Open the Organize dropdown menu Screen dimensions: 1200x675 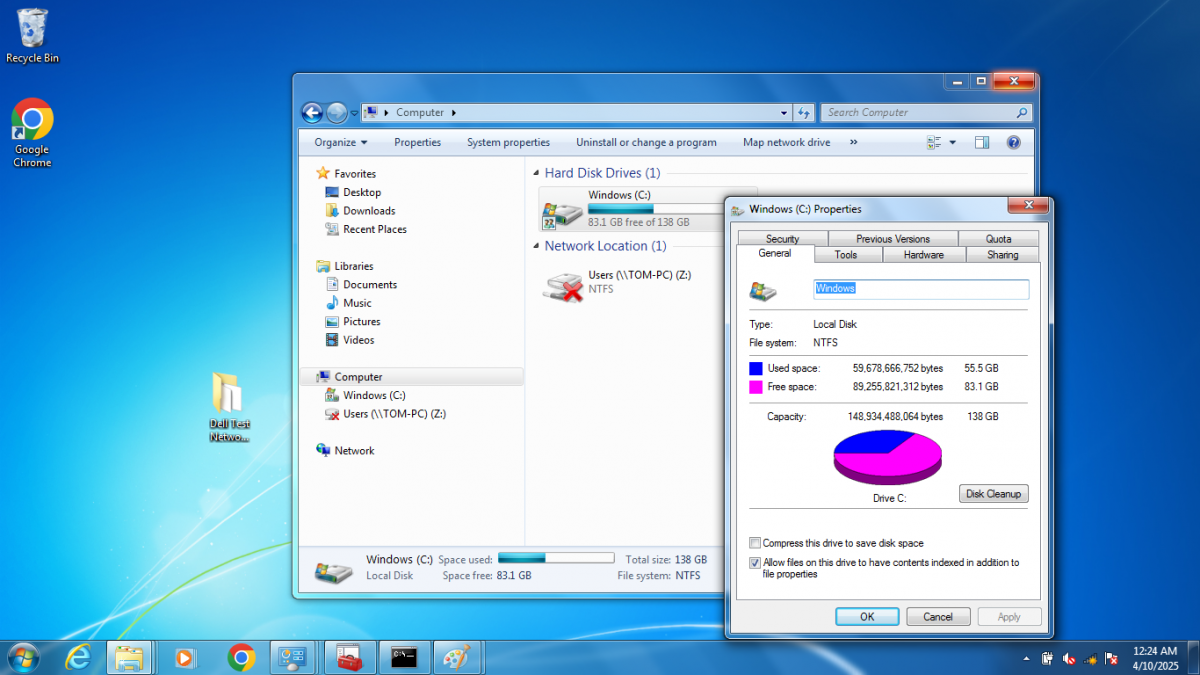click(x=341, y=142)
